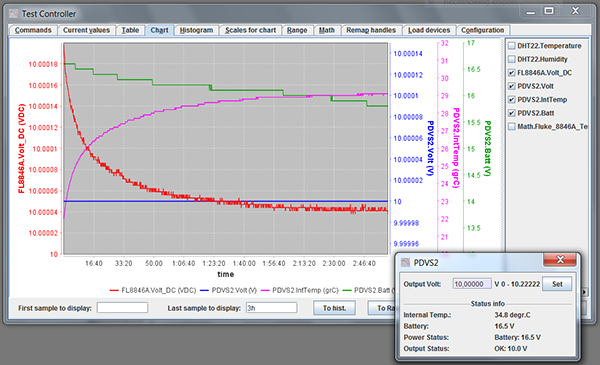
Task: Click the 'time' axis label
Action: pyautogui.click(x=225, y=274)
